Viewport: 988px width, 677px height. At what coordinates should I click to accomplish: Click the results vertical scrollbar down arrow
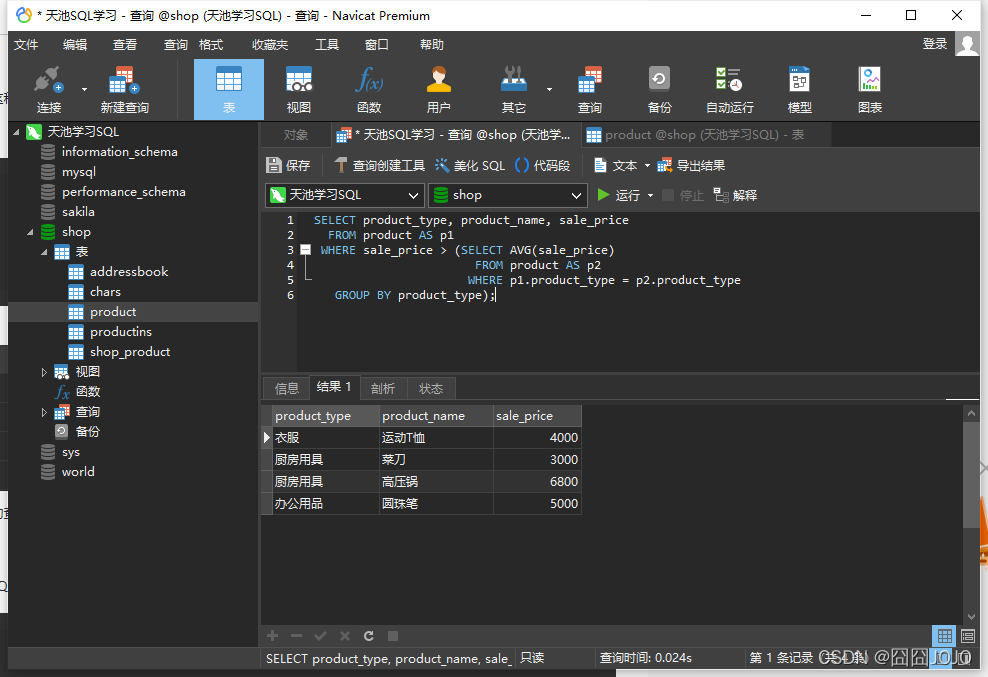coord(970,616)
